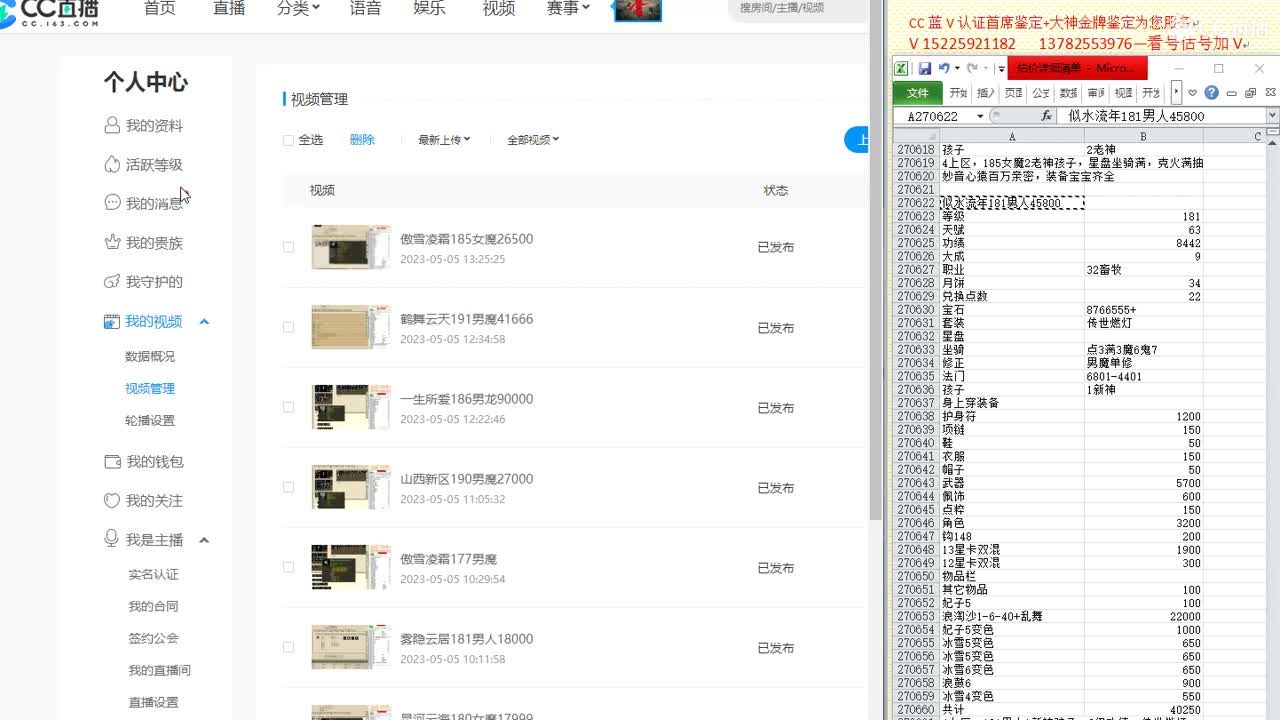Viewport: 1280px width, 720px height.
Task: Tick the 全选 select-all checkbox
Action: point(288,140)
